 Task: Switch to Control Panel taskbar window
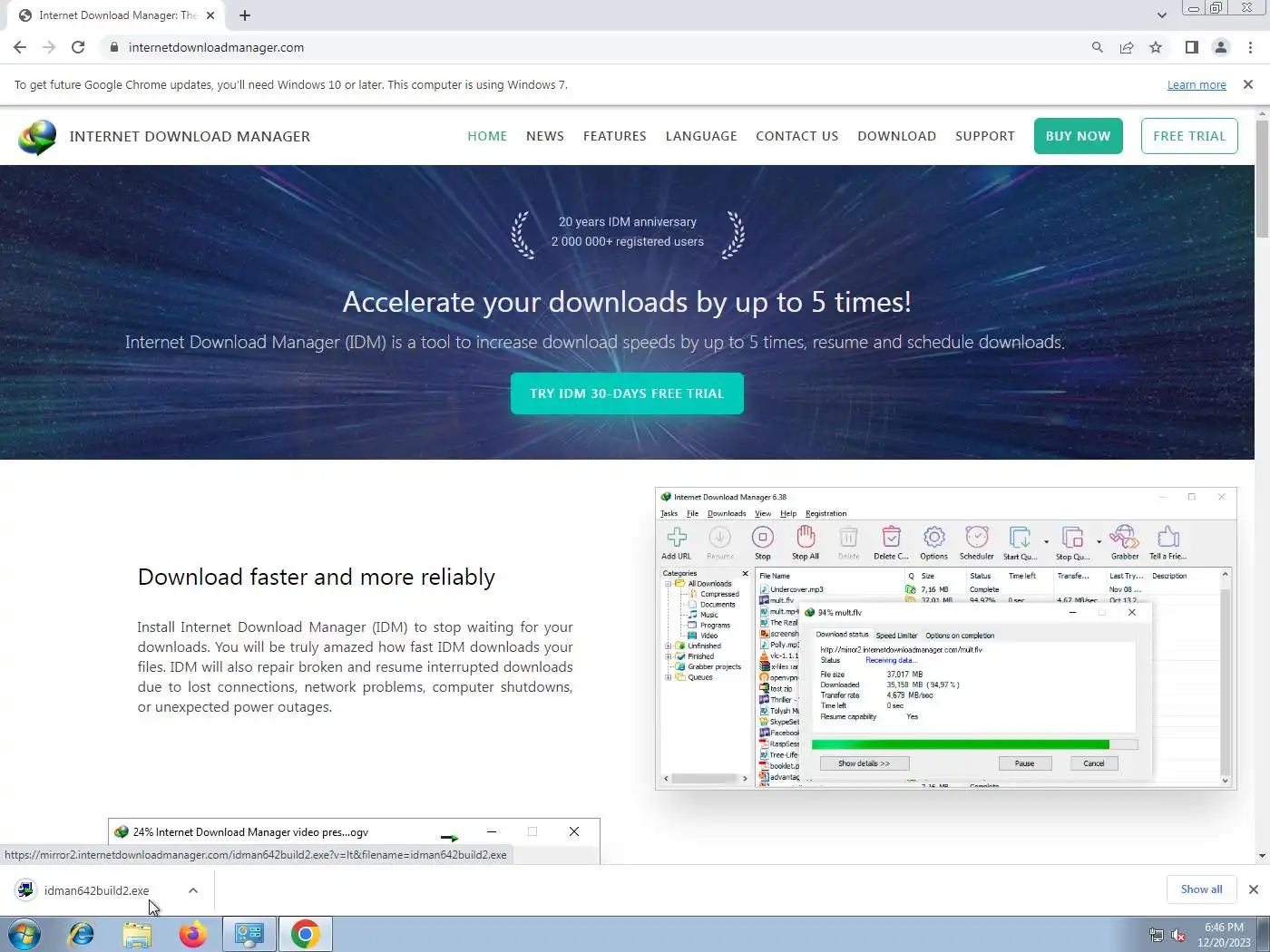pos(249,934)
